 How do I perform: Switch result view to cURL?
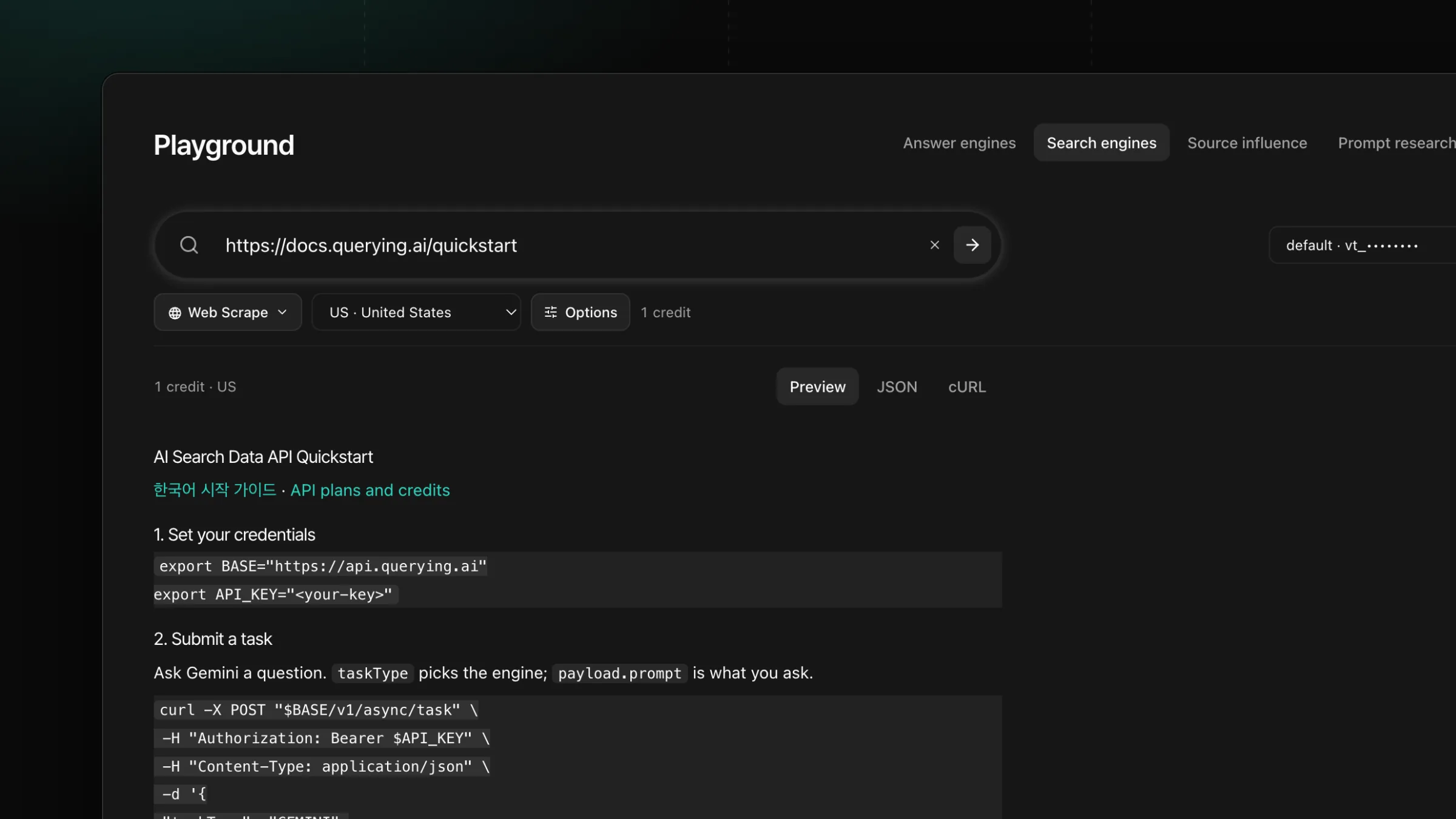tap(966, 386)
